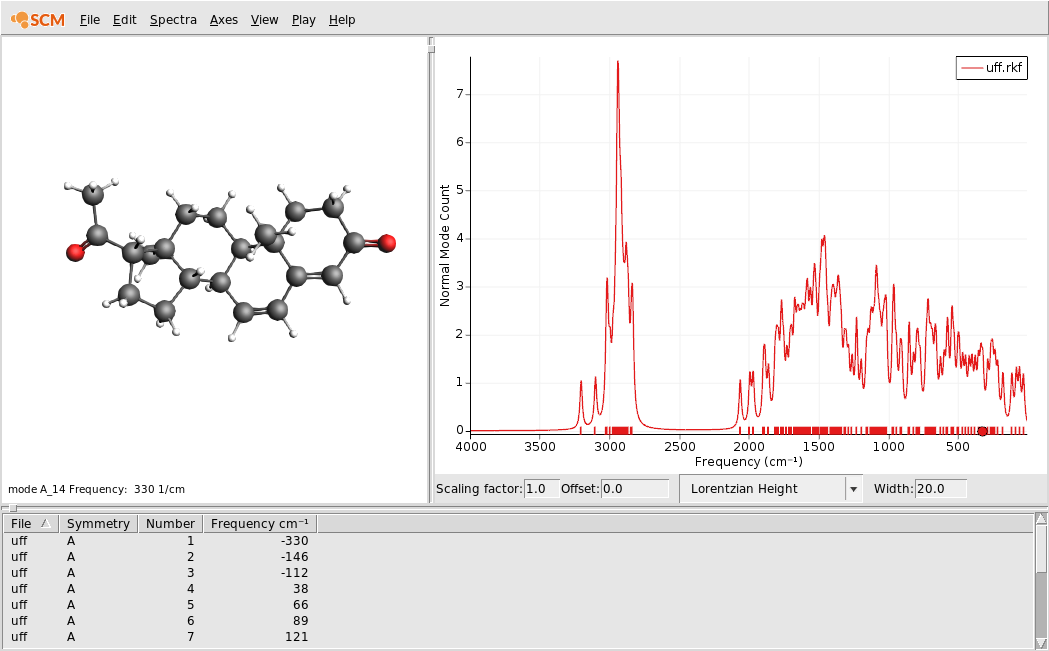
Task: Click the red oxygen atom on the acetyl group
Action: coord(76,252)
